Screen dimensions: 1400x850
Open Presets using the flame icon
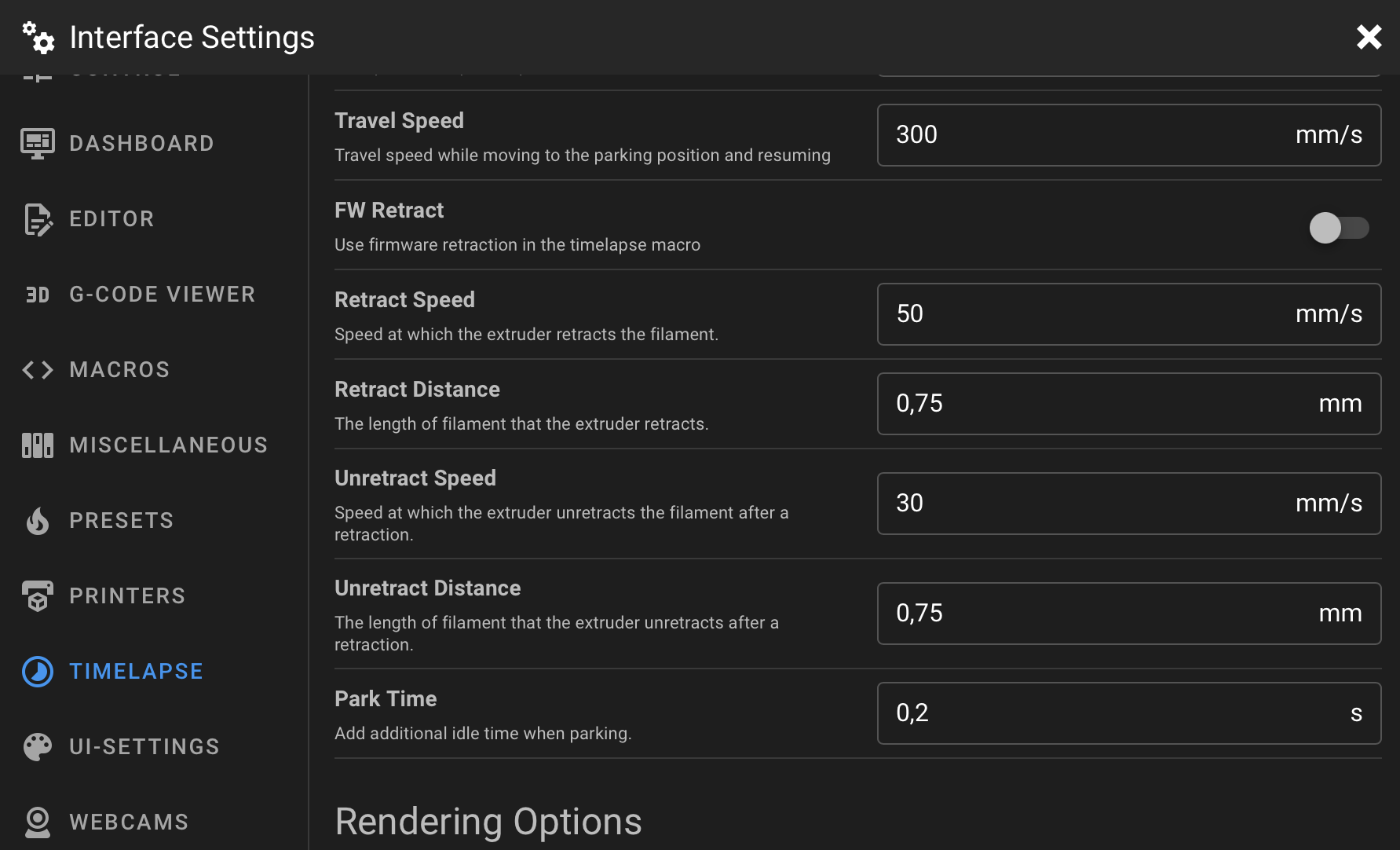point(36,520)
